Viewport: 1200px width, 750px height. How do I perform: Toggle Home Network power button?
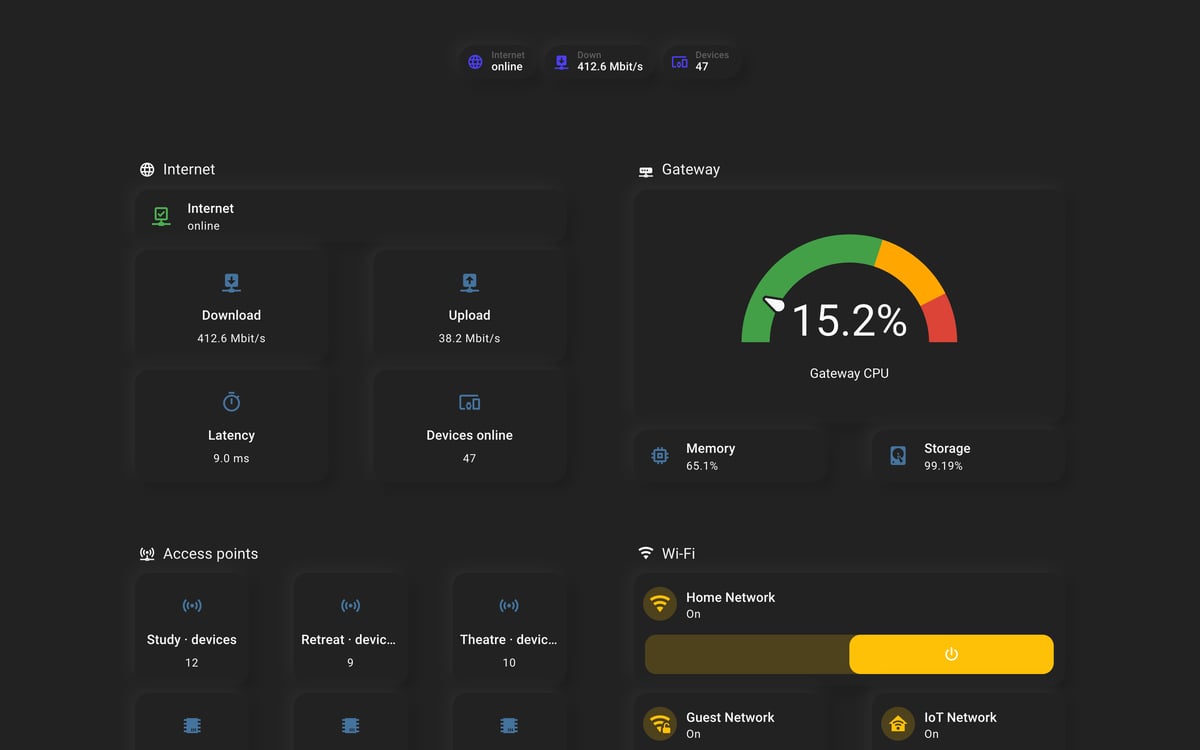click(951, 654)
